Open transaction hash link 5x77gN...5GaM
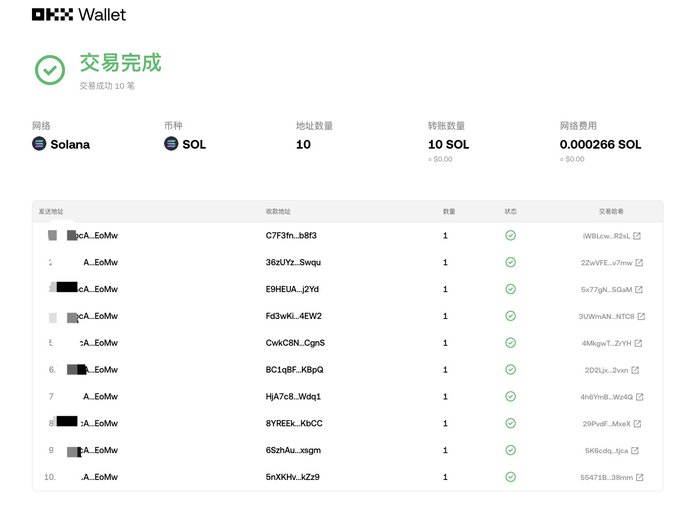Screen dimensions: 680x513 click(x=607, y=290)
